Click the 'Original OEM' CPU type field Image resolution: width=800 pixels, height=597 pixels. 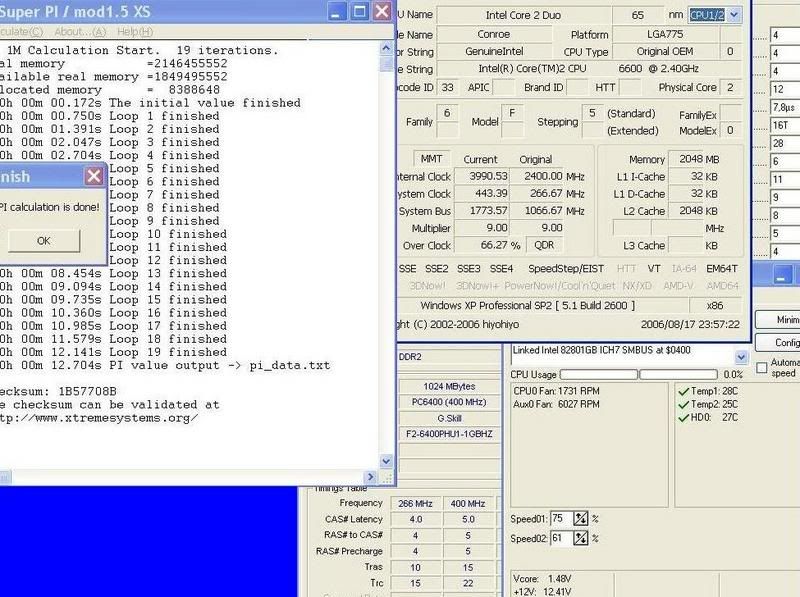coord(665,52)
